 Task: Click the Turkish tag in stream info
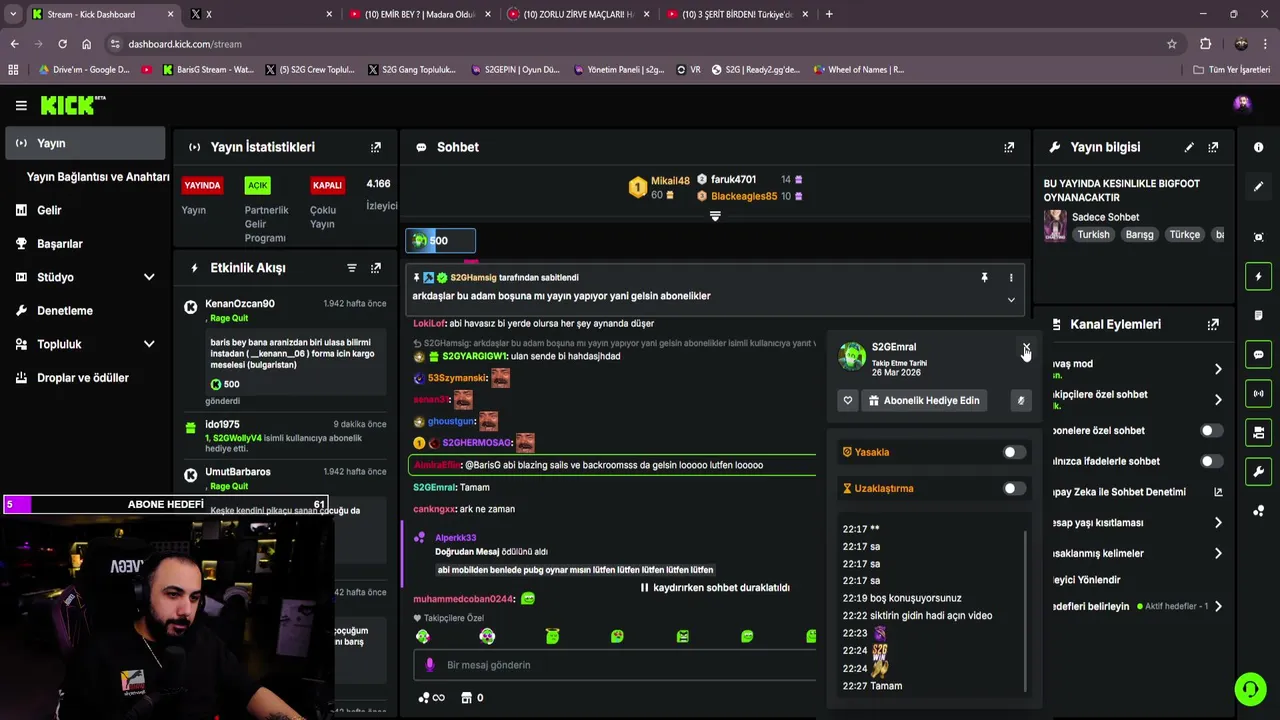1093,234
